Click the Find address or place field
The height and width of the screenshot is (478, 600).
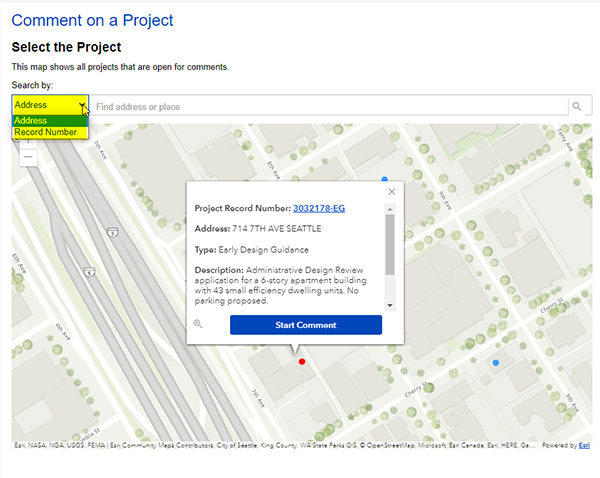329,107
